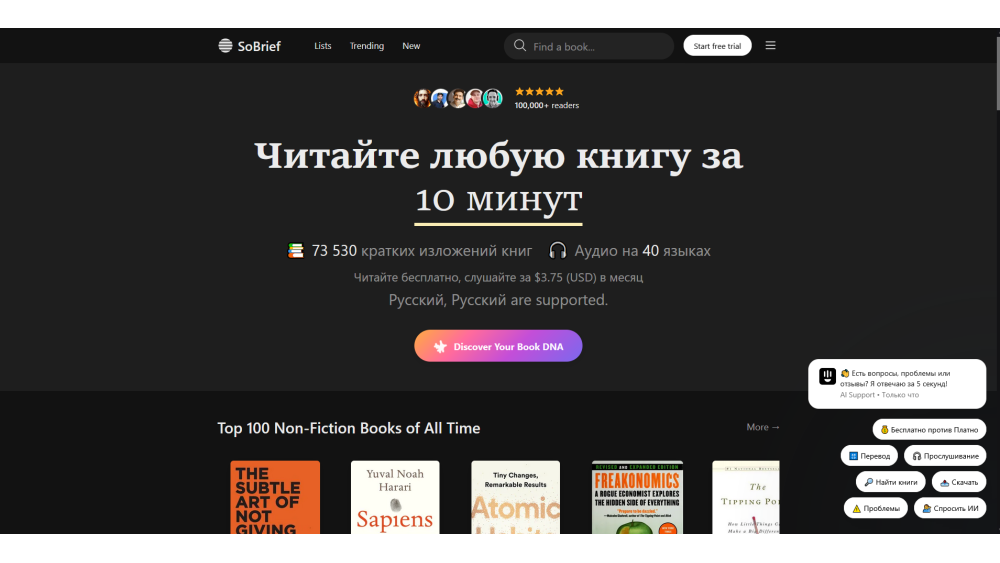Select the Freakonomics book cover

[x=637, y=497]
